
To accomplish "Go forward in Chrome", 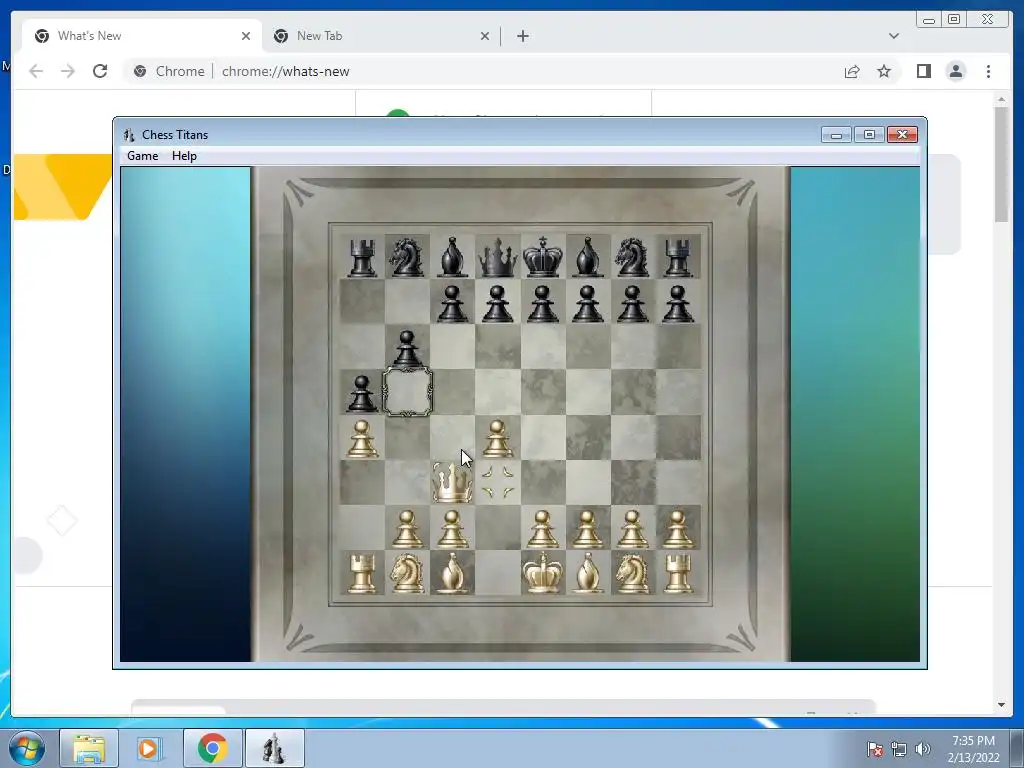I will tap(68, 71).
